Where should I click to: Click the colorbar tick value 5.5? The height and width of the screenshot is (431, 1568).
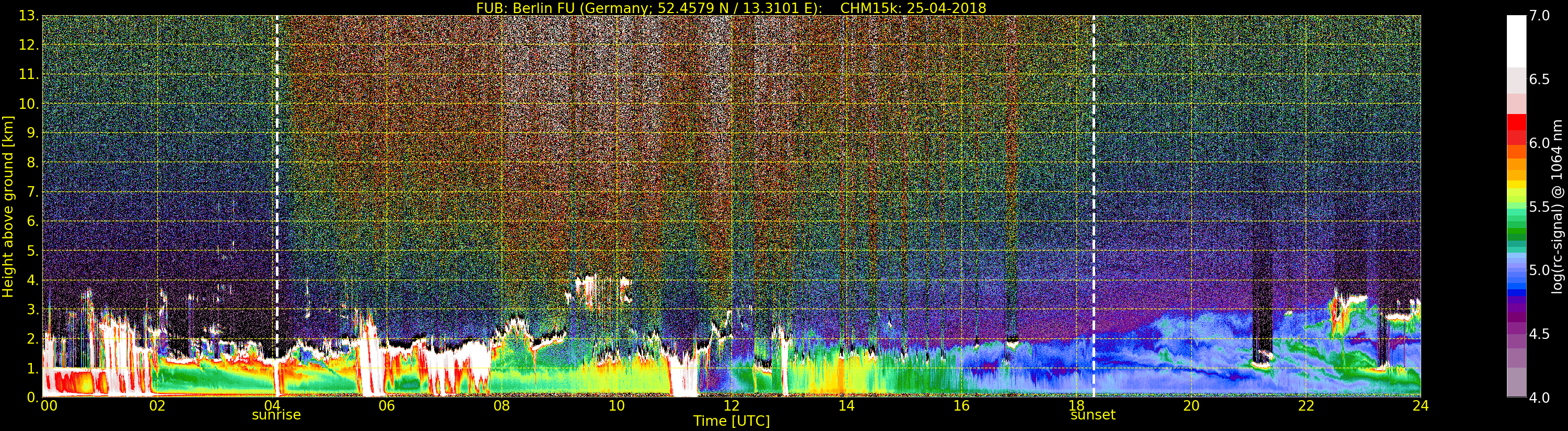1539,207
